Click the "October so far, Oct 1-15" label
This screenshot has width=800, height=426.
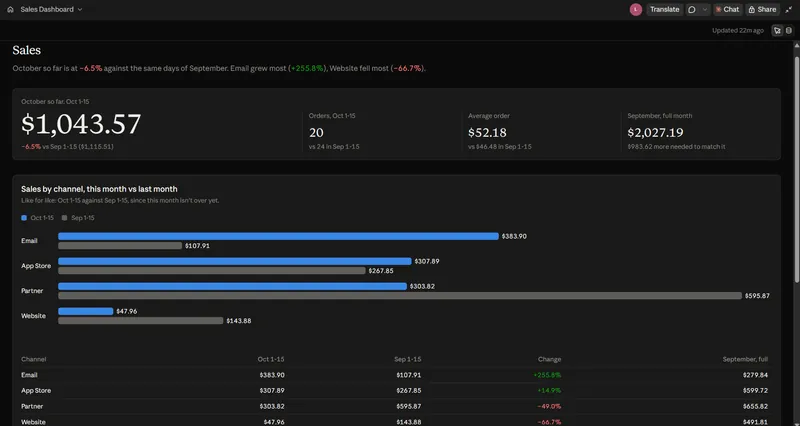55,102
